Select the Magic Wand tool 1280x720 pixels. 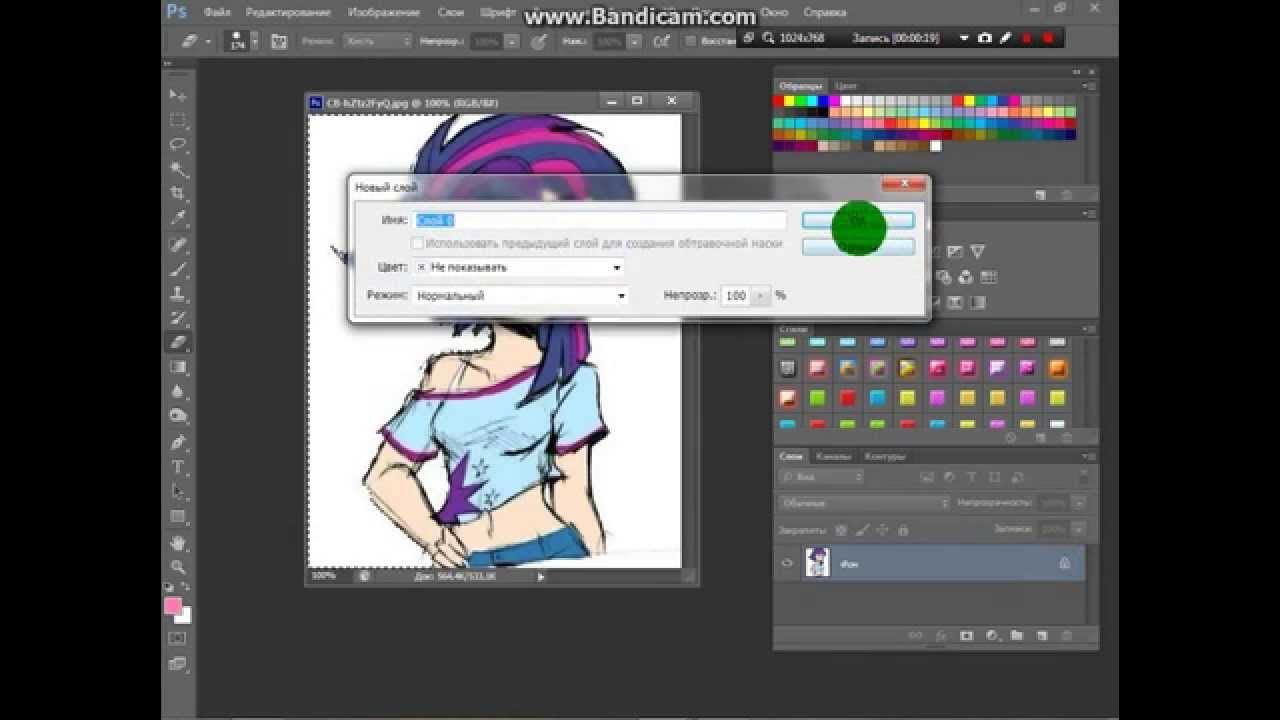click(x=178, y=170)
